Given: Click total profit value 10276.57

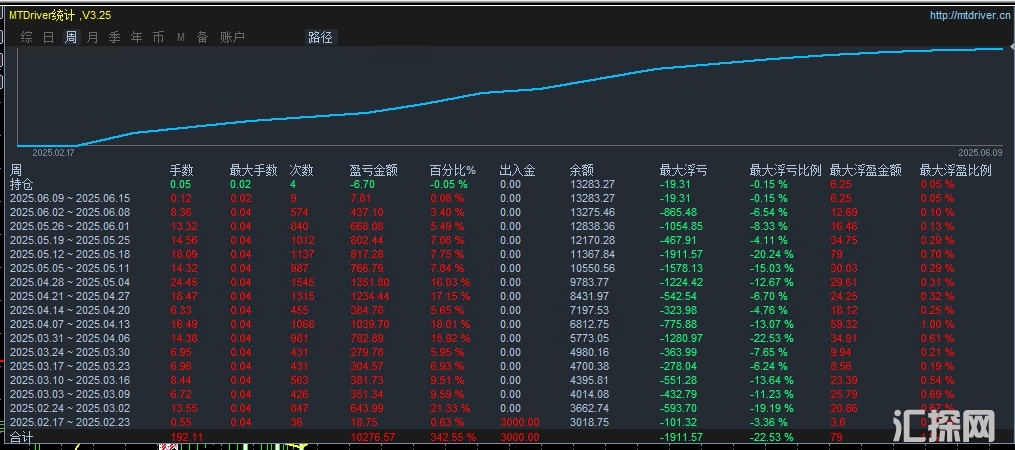Looking at the screenshot, I should click(372, 438).
